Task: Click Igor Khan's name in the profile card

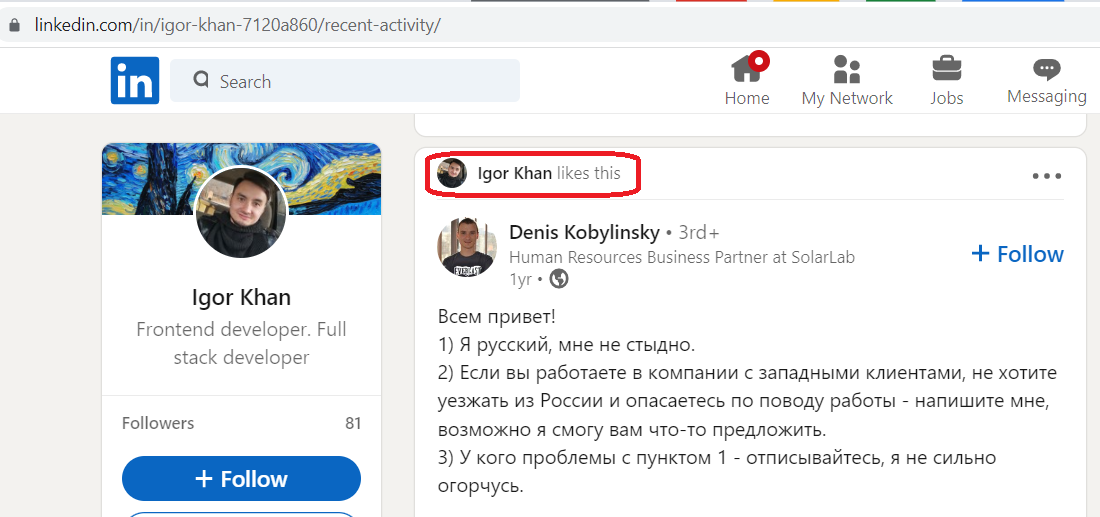Action: [x=241, y=297]
